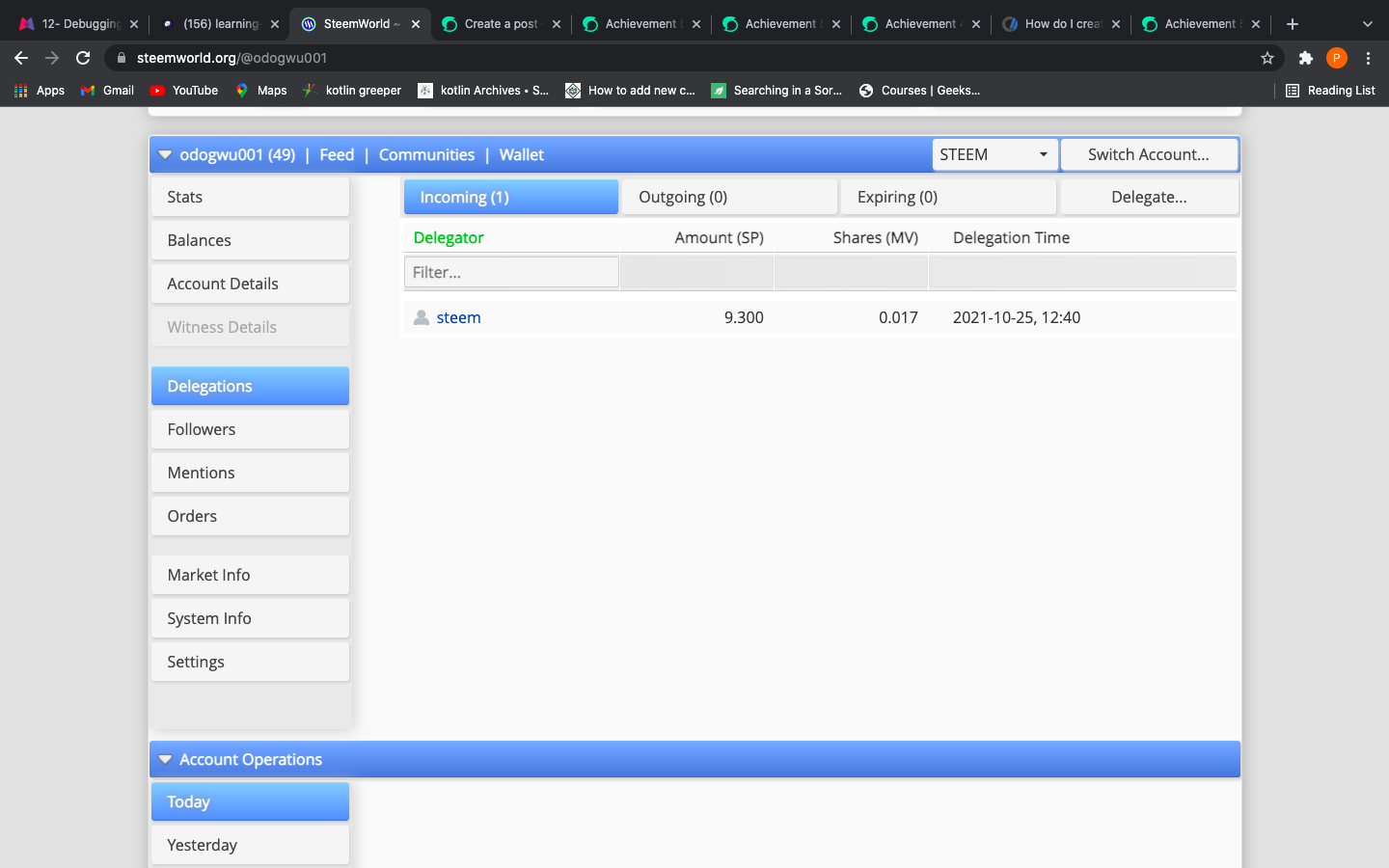The image size is (1389, 868).
Task: Open the kotlin greeper bookmark
Action: coord(352,91)
